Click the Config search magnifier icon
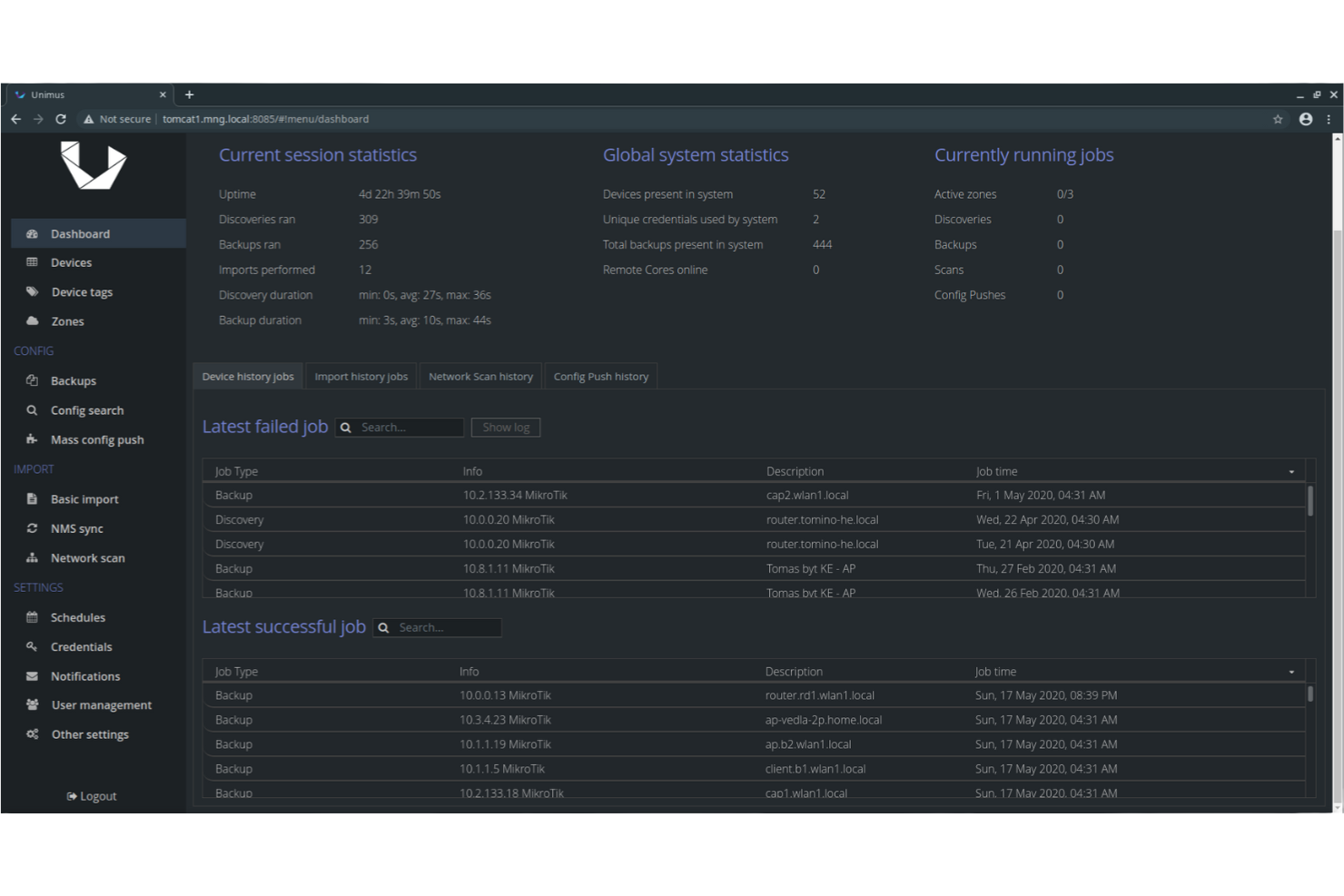The width and height of the screenshot is (1344, 896). coord(32,410)
